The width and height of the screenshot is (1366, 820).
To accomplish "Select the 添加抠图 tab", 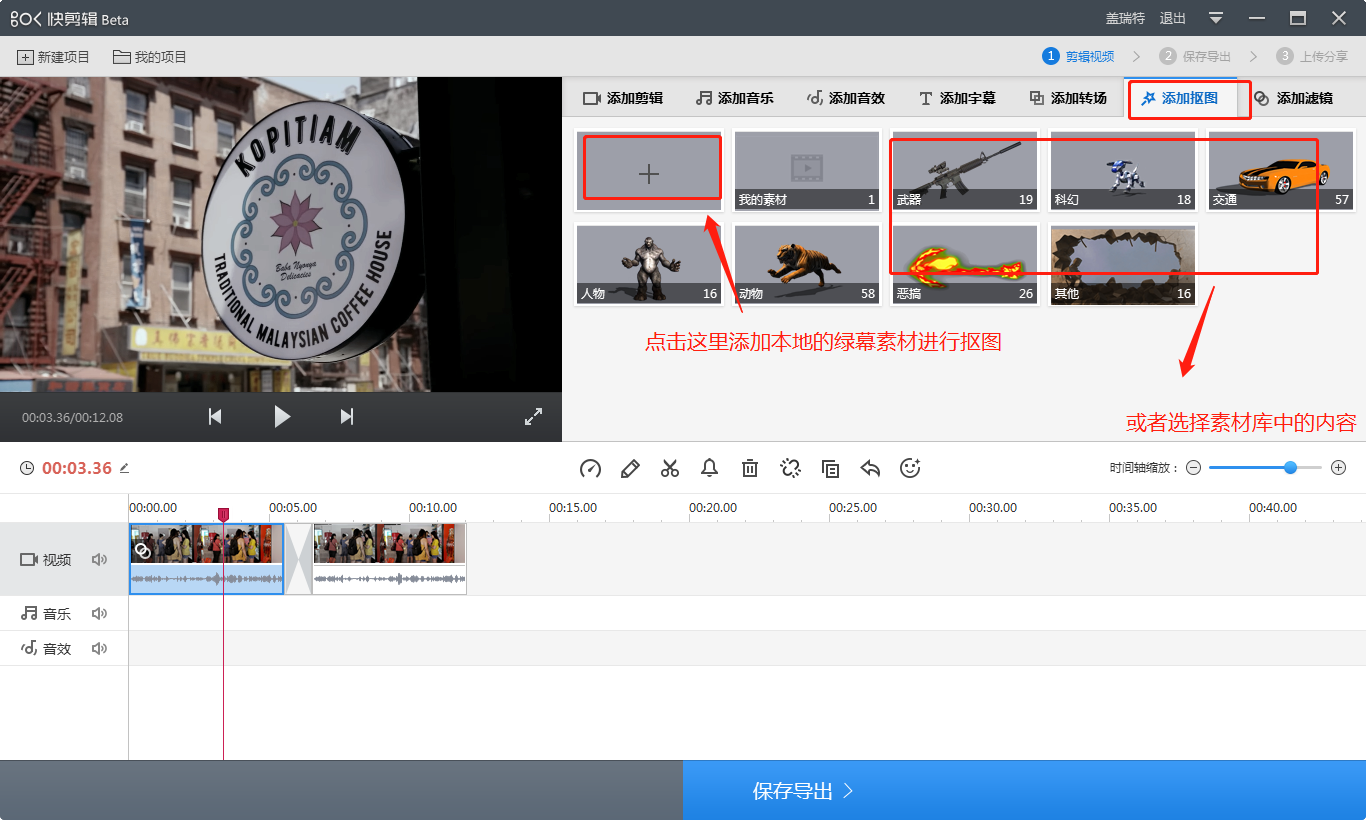I will 1180,98.
